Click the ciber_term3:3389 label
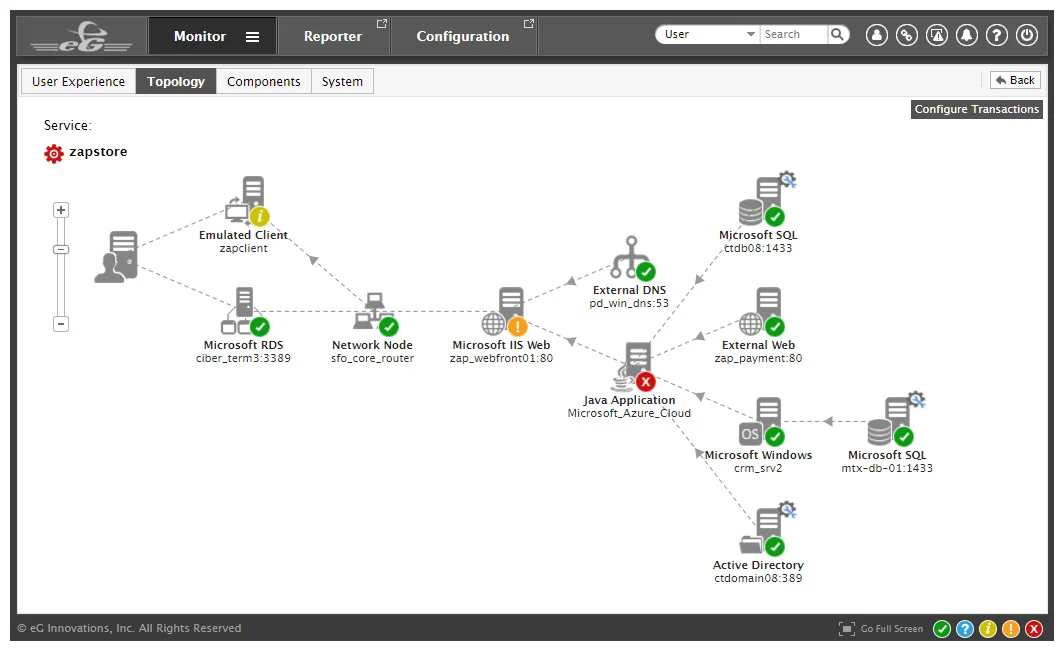 click(244, 358)
